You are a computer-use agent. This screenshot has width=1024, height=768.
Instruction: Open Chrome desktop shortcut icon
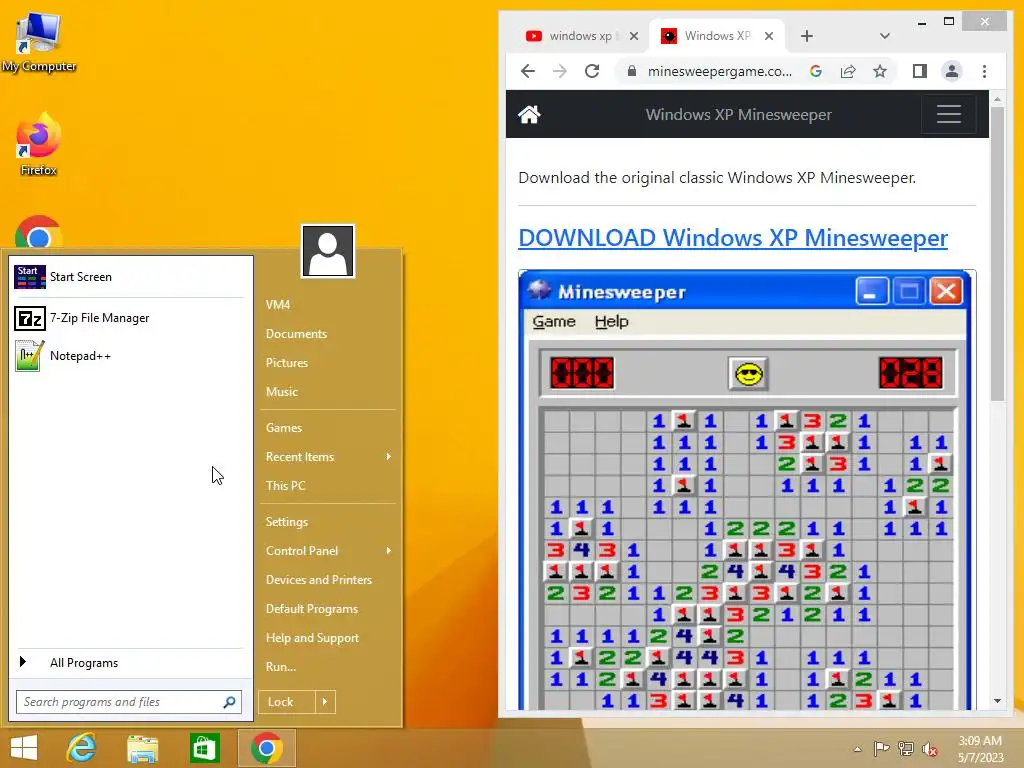pos(39,234)
